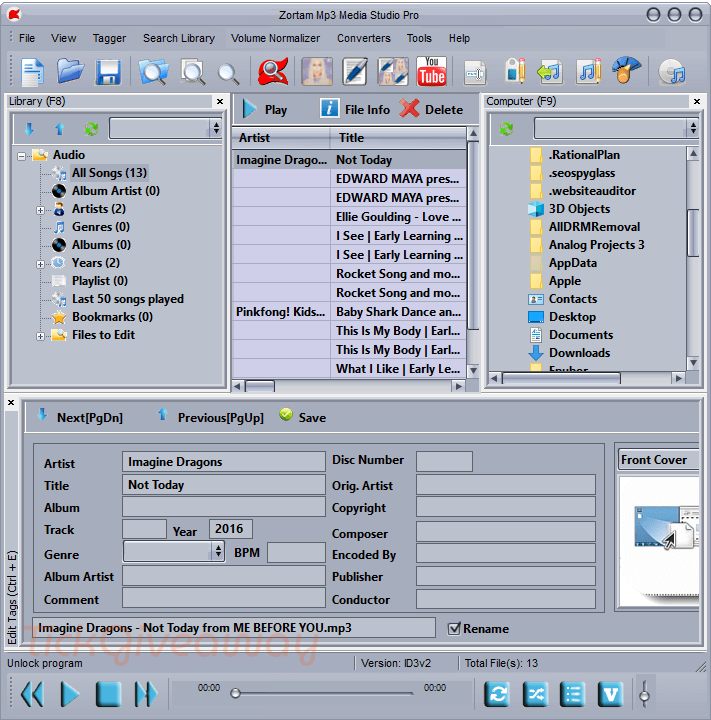The image size is (711, 720).
Task: Click the multiple portraits with pens icon
Action: pyautogui.click(x=393, y=71)
